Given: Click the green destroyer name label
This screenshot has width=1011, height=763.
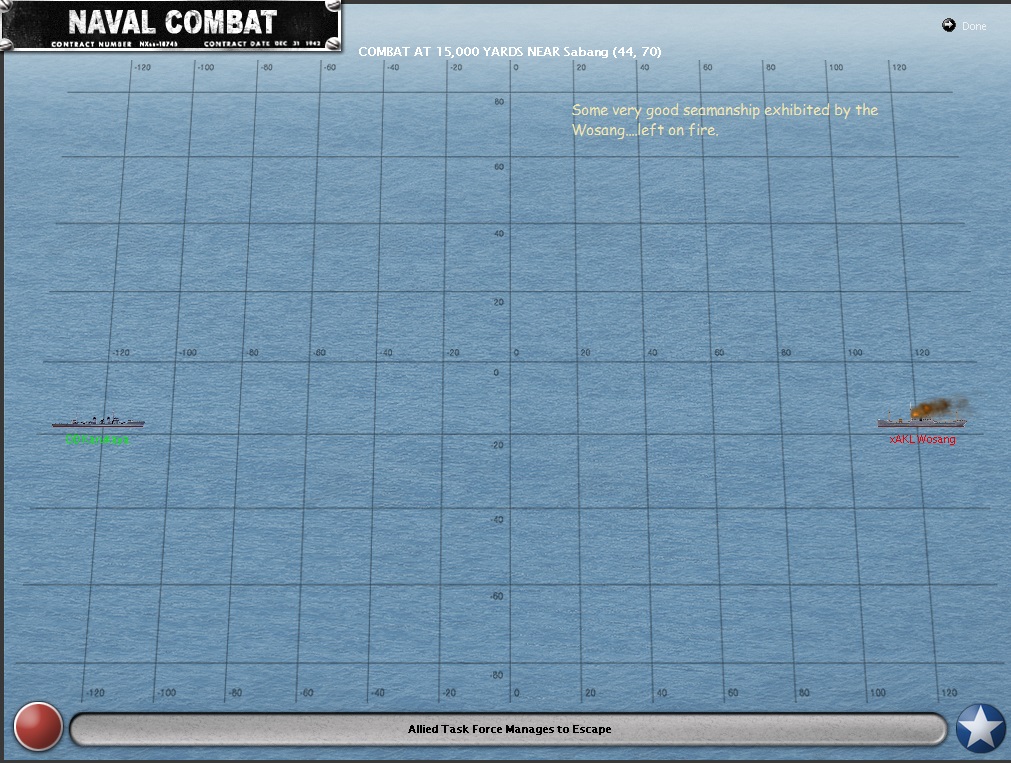Looking at the screenshot, I should tap(97, 440).
